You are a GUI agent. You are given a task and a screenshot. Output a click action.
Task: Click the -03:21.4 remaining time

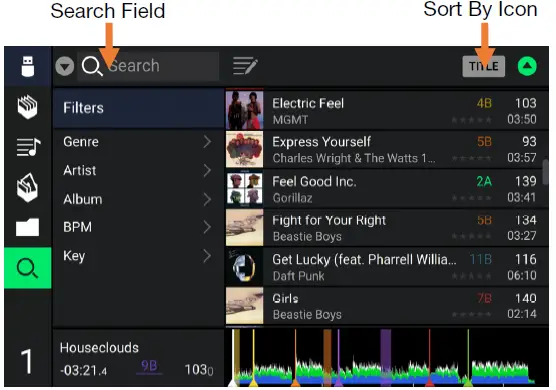[x=83, y=371]
